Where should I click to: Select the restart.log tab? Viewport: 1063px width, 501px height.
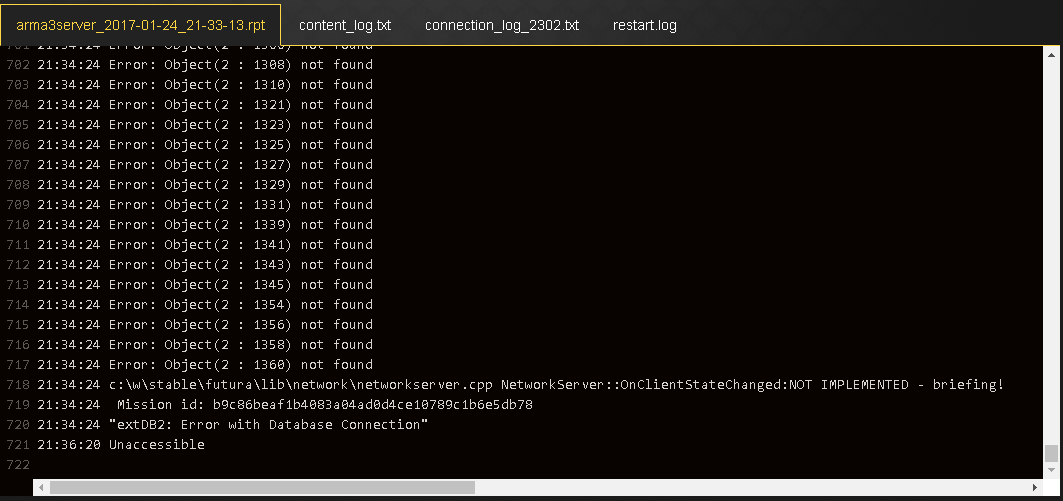[644, 25]
